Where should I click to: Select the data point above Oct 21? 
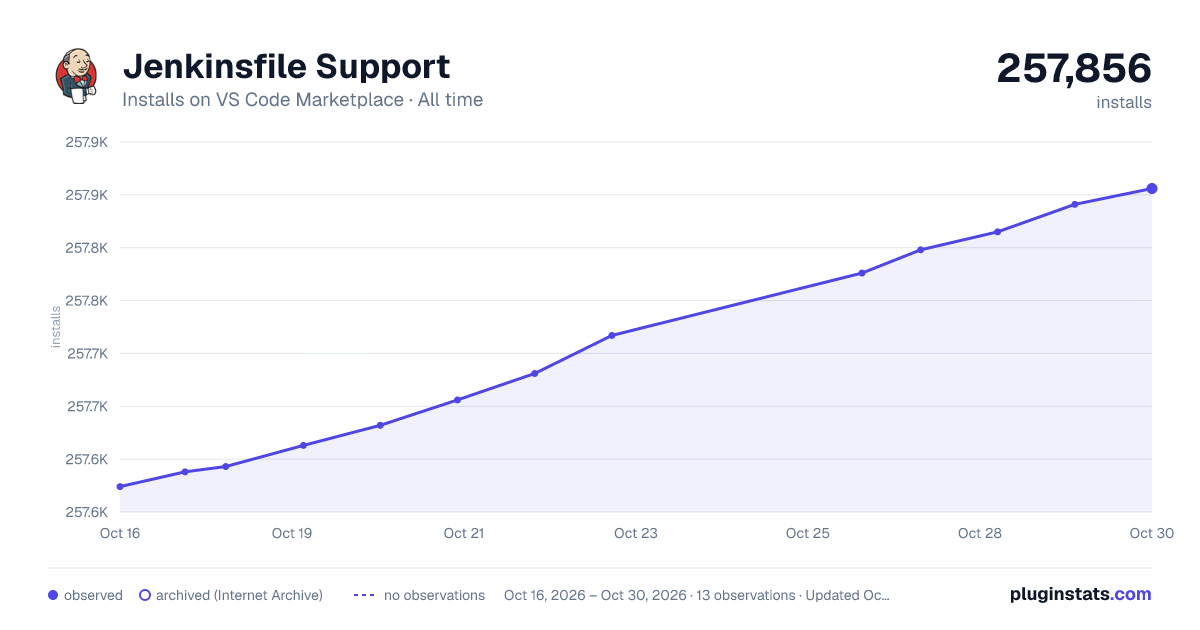coord(457,400)
